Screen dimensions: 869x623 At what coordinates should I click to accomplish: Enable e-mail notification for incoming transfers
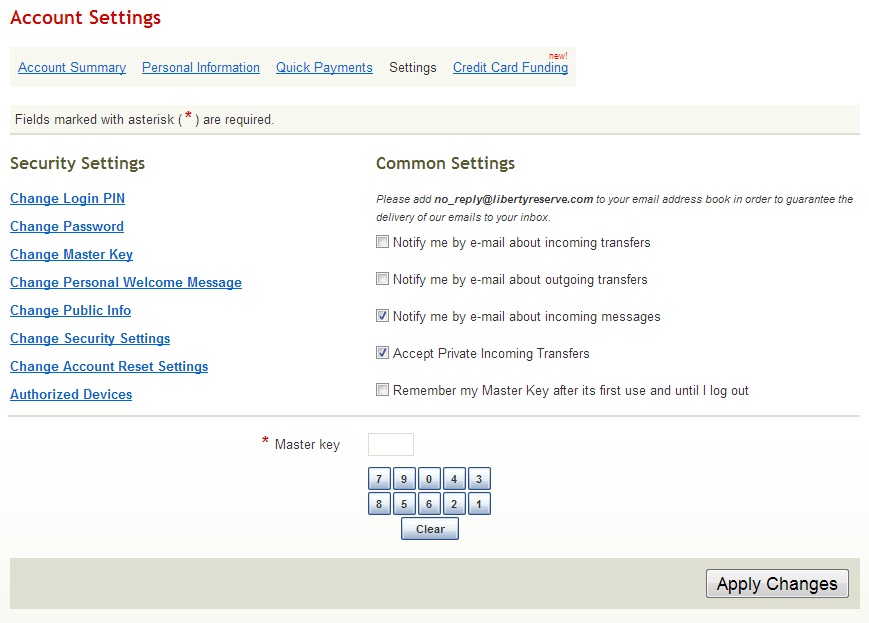coord(382,242)
